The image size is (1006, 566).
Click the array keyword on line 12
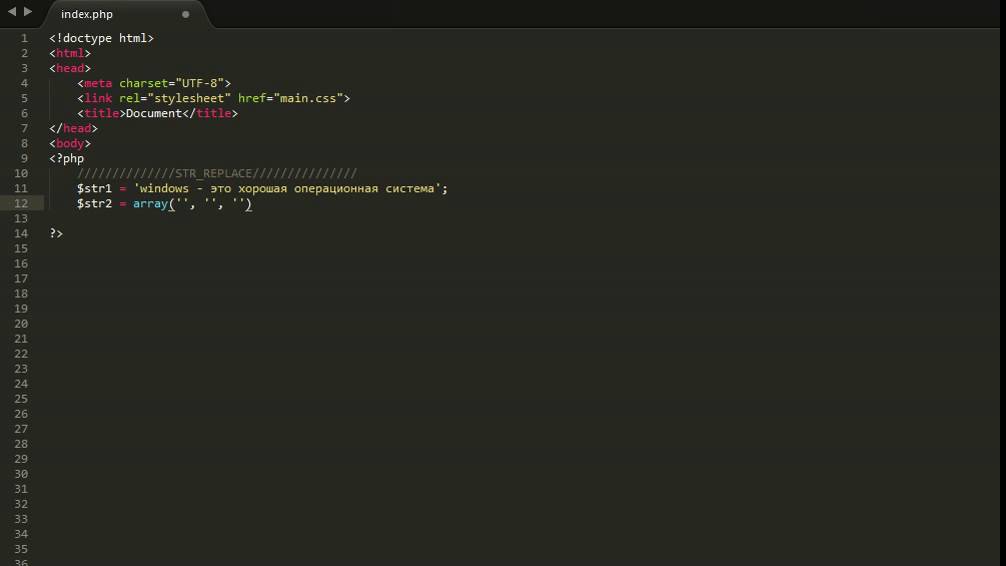150,203
